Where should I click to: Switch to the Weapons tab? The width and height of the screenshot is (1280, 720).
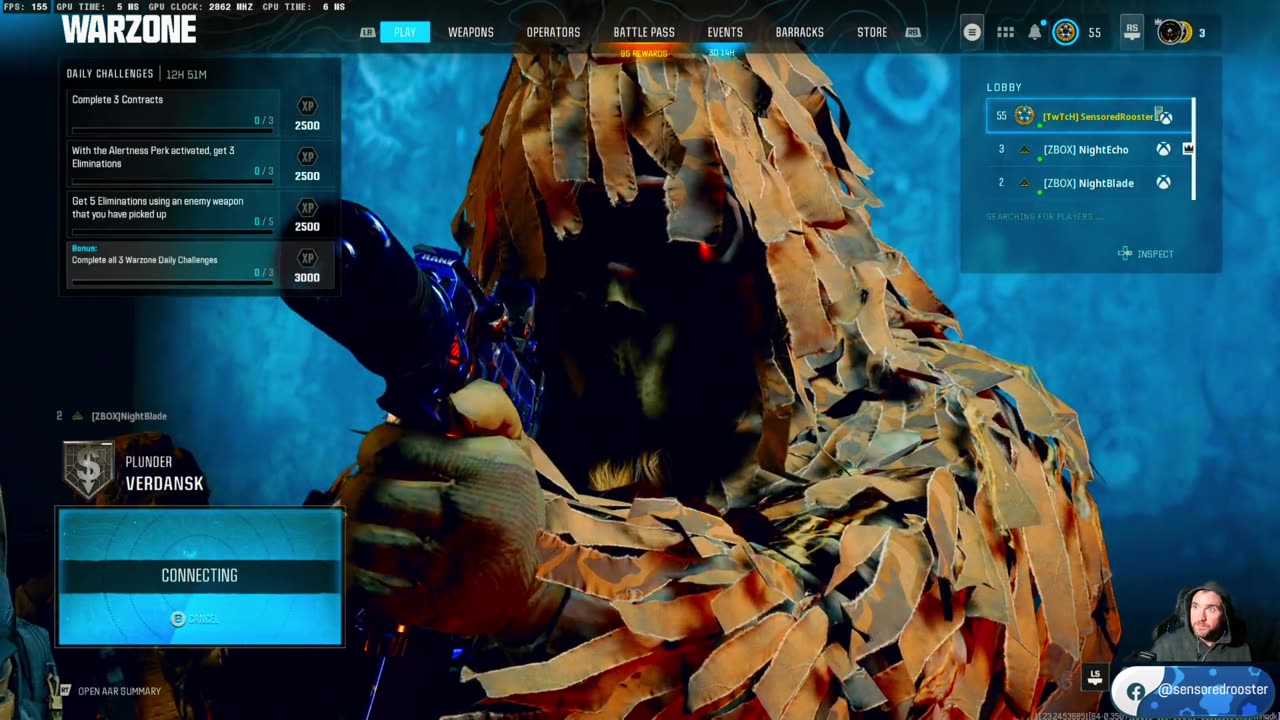click(471, 32)
